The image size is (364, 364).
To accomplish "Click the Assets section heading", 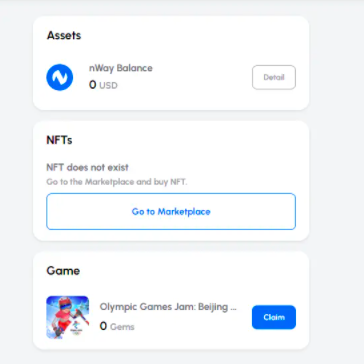I will (x=64, y=35).
